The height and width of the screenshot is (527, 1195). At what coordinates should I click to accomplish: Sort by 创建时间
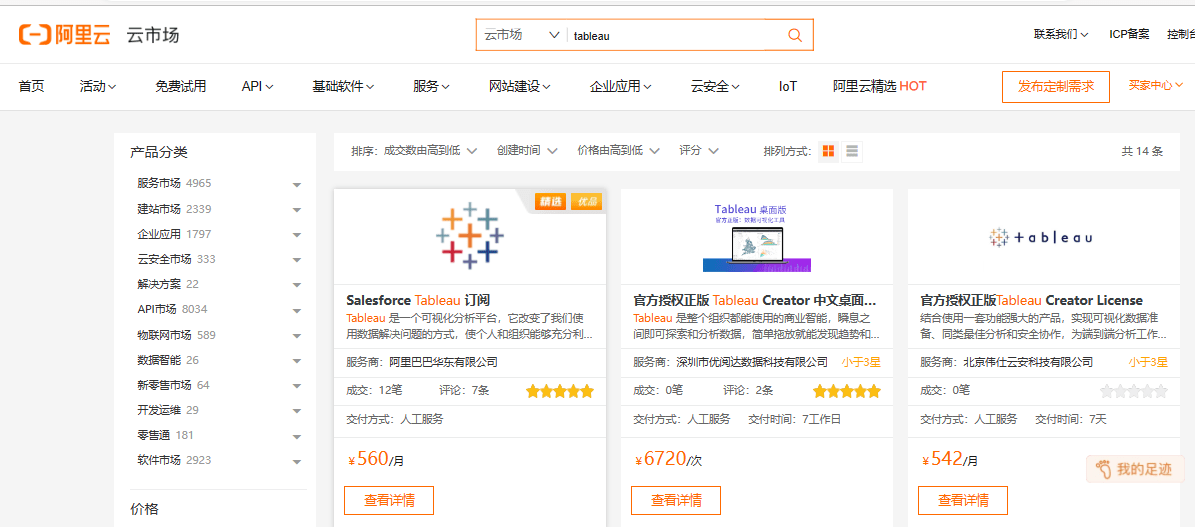click(x=527, y=151)
